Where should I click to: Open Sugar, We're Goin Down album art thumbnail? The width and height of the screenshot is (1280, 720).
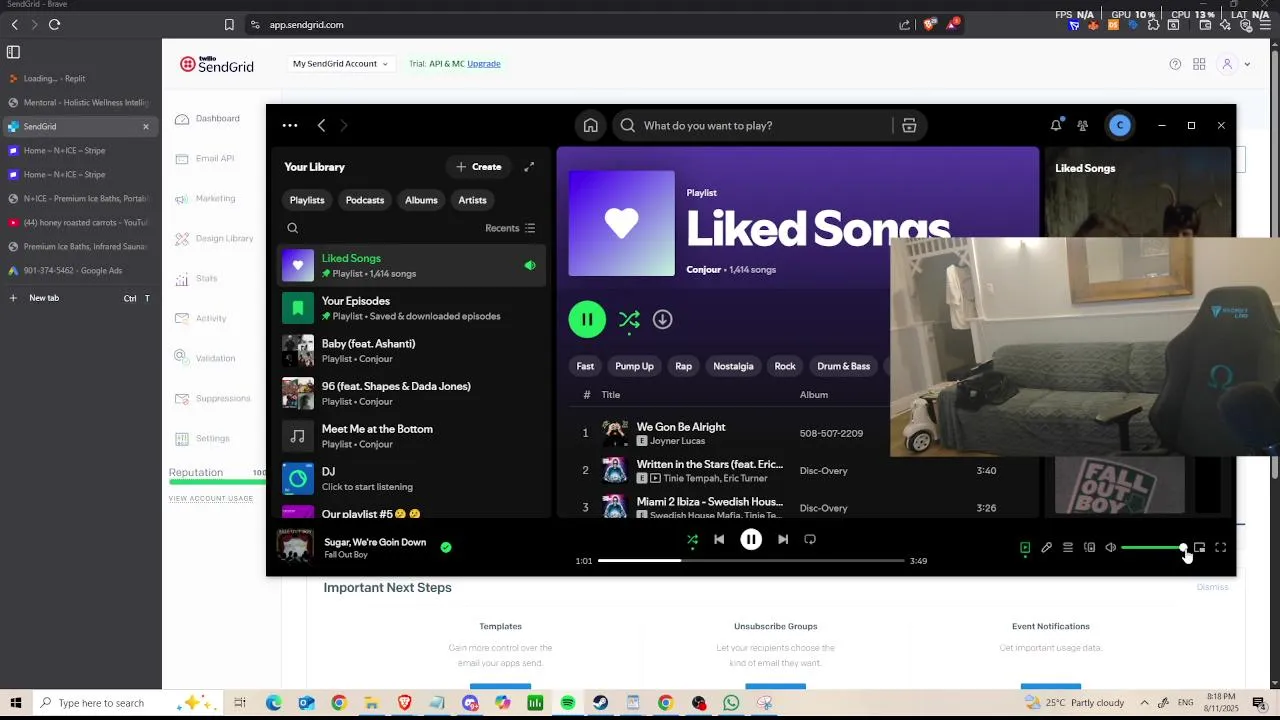[x=295, y=547]
